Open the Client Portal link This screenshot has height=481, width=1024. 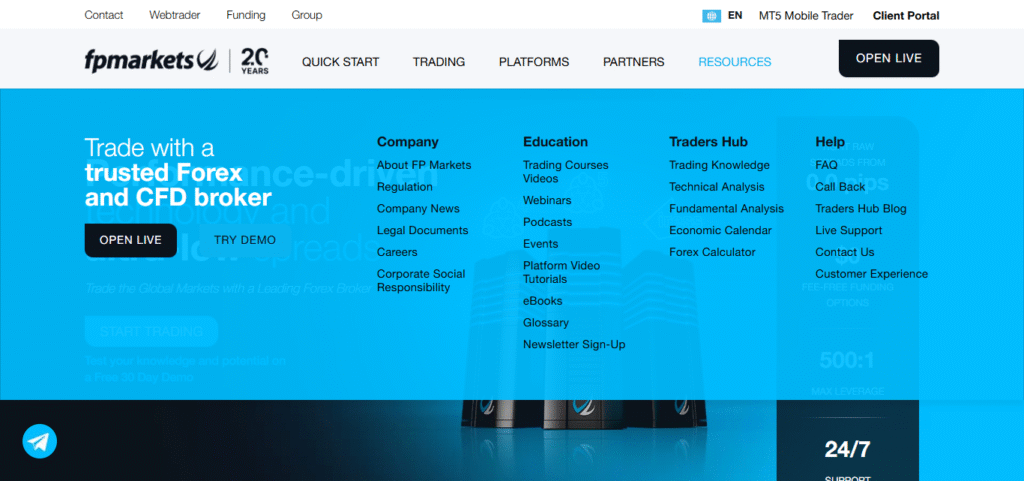tap(906, 16)
